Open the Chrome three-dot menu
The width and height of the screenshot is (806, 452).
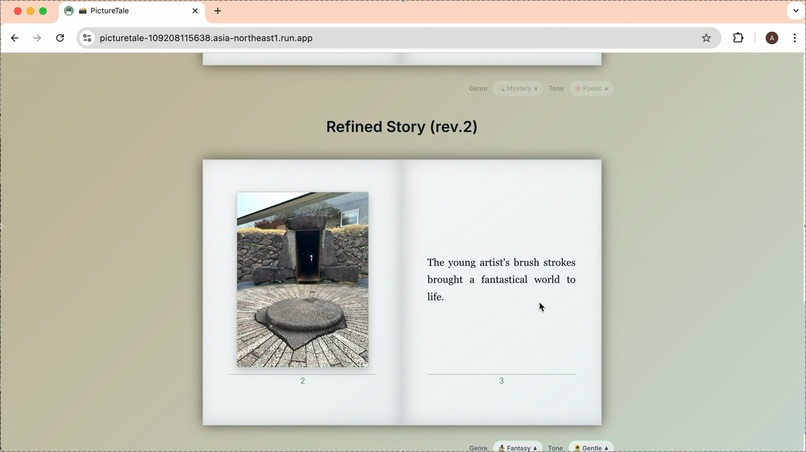coord(795,38)
